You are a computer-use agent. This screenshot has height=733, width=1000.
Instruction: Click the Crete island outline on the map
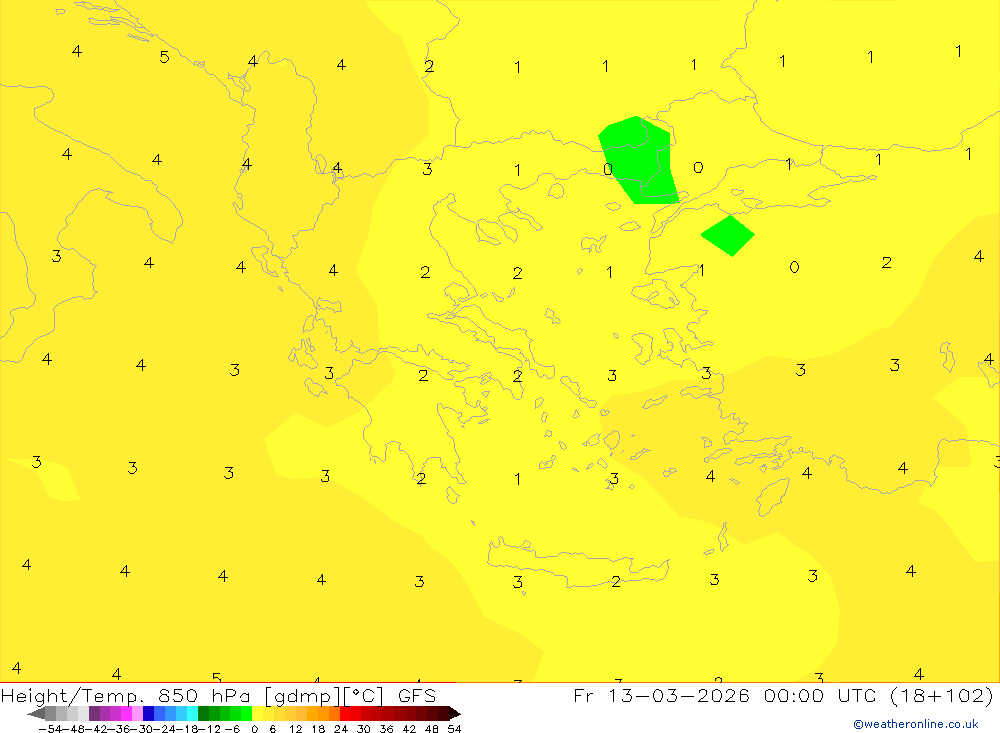tap(578, 561)
